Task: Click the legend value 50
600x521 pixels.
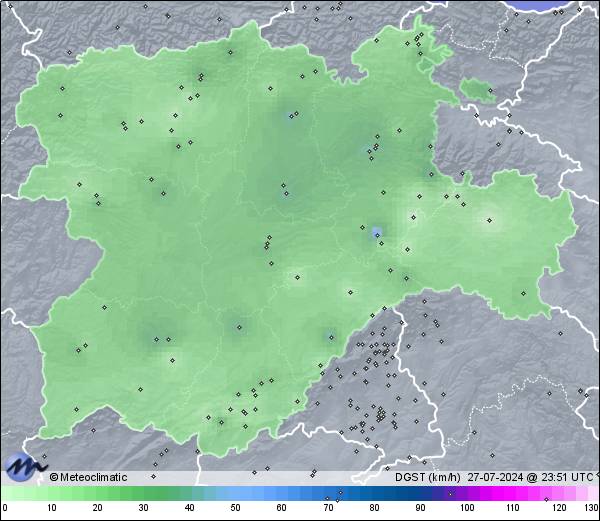Action: 236,508
